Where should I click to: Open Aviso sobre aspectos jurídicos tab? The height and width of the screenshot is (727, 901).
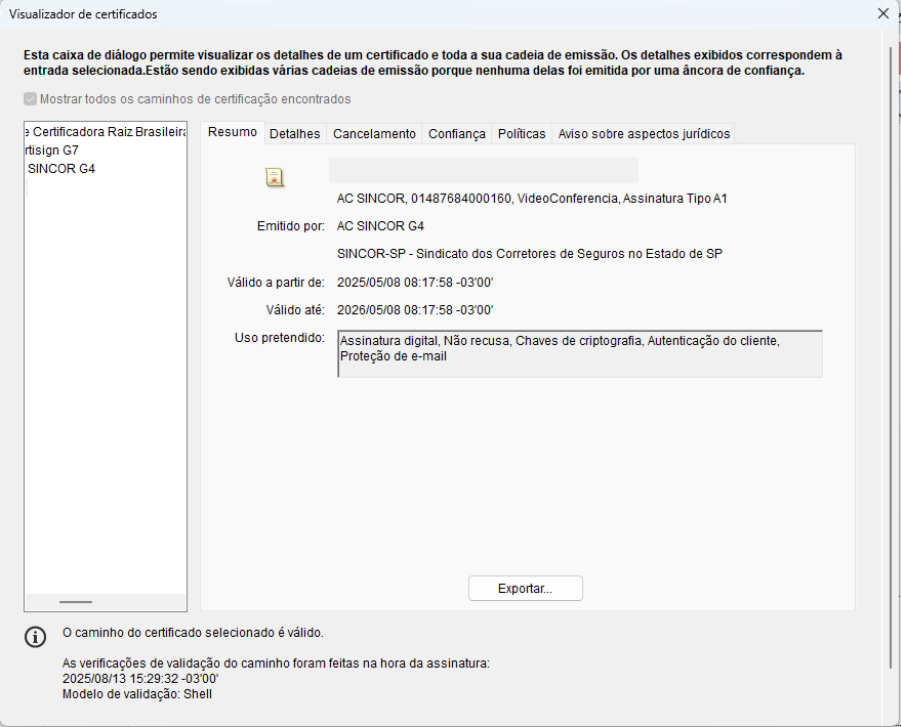[644, 134]
